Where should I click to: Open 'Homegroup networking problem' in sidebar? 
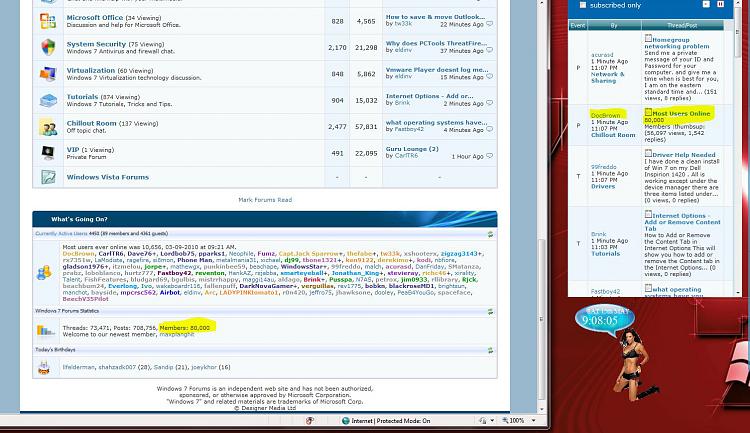click(x=676, y=43)
